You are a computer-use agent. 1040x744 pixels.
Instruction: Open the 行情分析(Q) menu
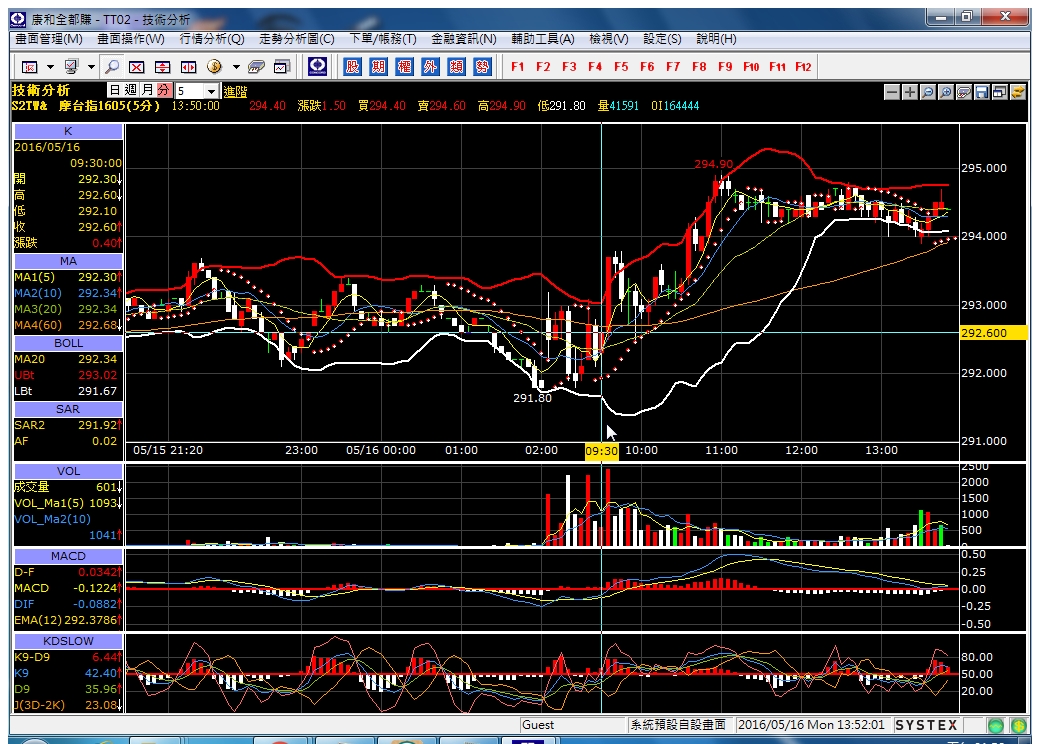(x=212, y=39)
